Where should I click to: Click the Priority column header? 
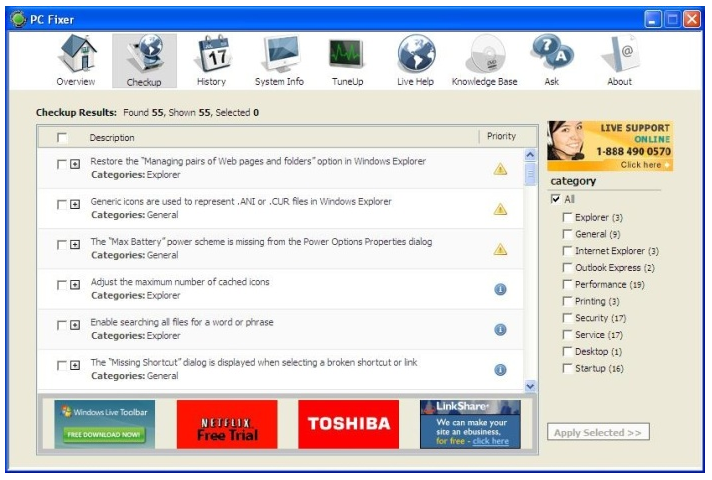coord(501,136)
